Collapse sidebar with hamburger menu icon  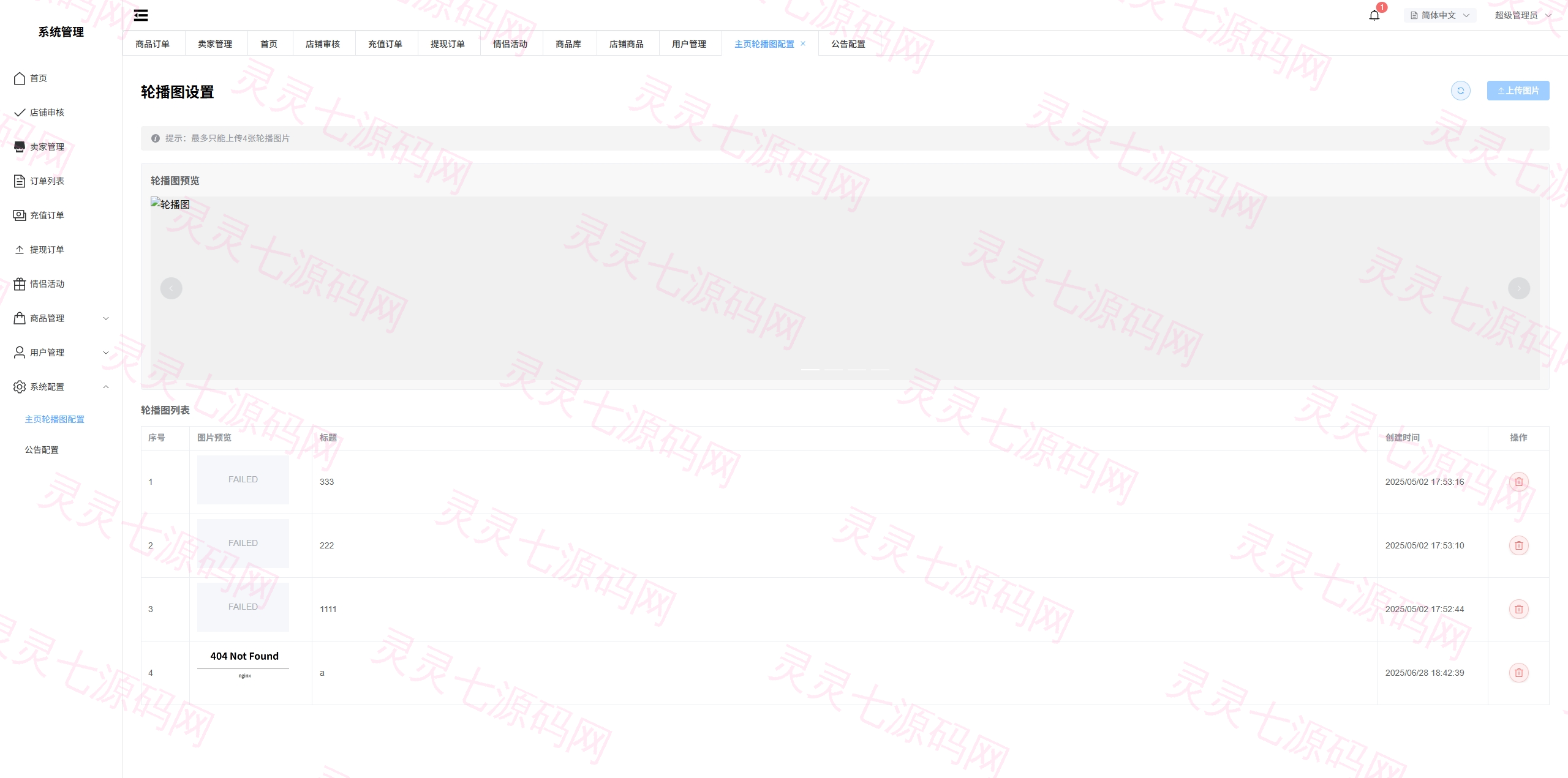click(141, 15)
